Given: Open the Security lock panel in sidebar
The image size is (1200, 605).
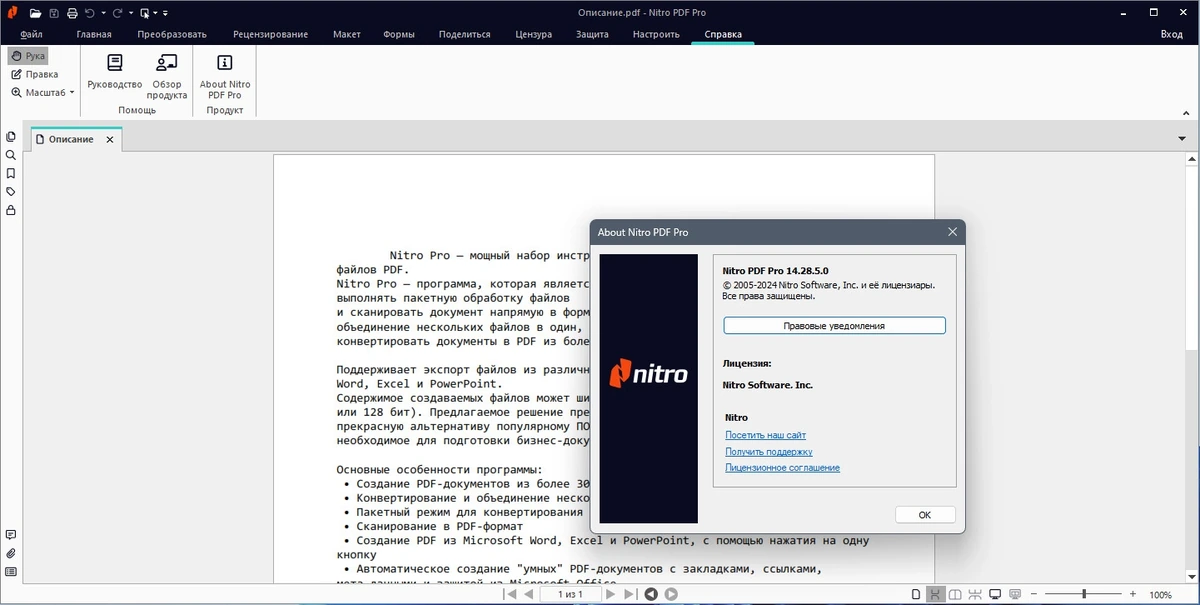Looking at the screenshot, I should (x=11, y=210).
